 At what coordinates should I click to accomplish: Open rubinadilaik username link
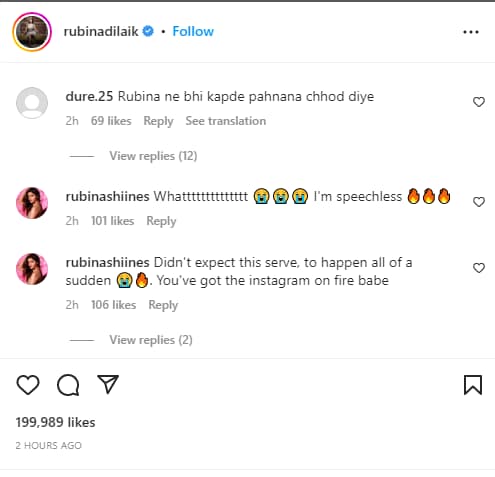[x=101, y=31]
